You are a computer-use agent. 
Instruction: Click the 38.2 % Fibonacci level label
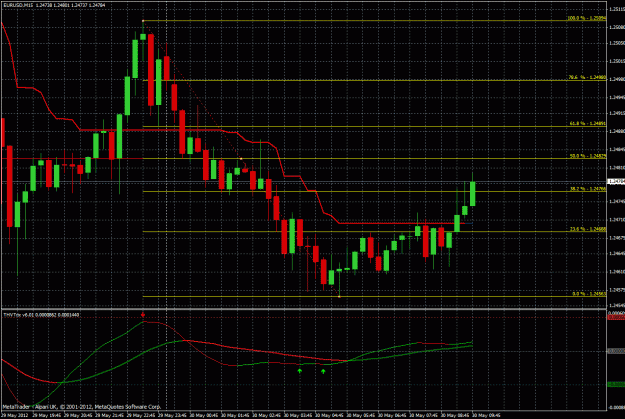(588, 189)
